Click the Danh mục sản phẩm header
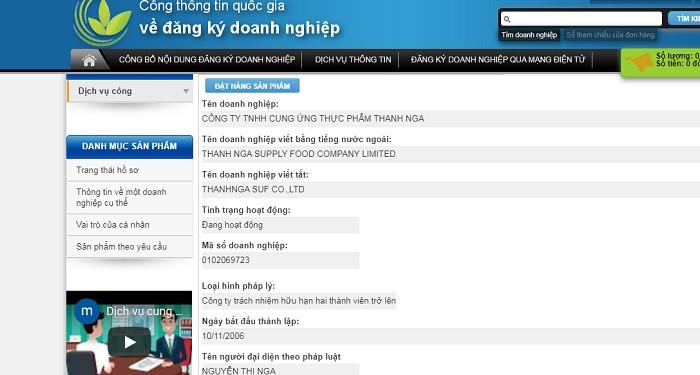 click(x=129, y=146)
